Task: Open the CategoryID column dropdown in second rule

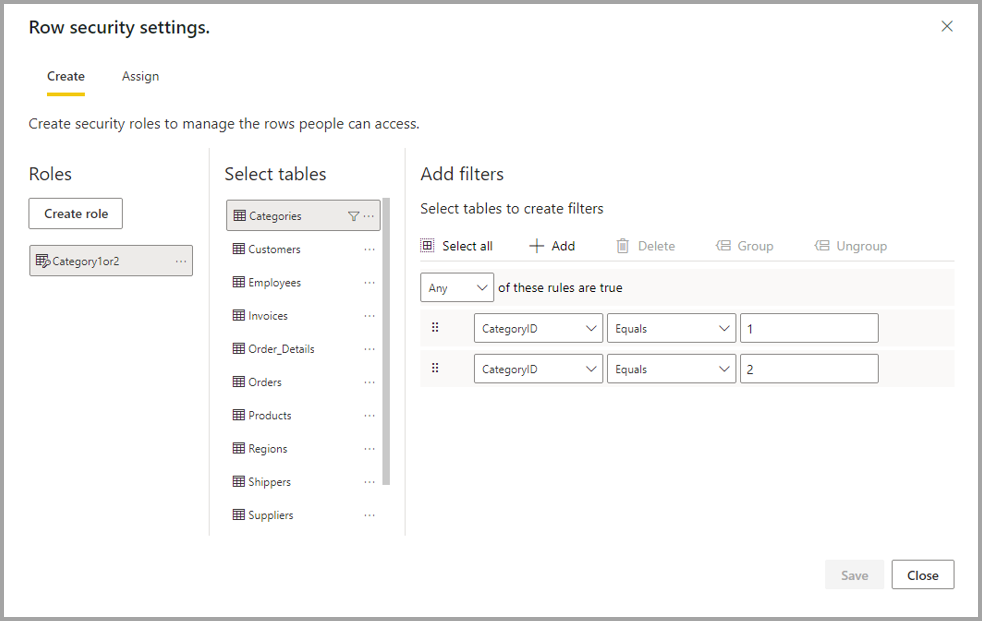Action: [x=538, y=369]
